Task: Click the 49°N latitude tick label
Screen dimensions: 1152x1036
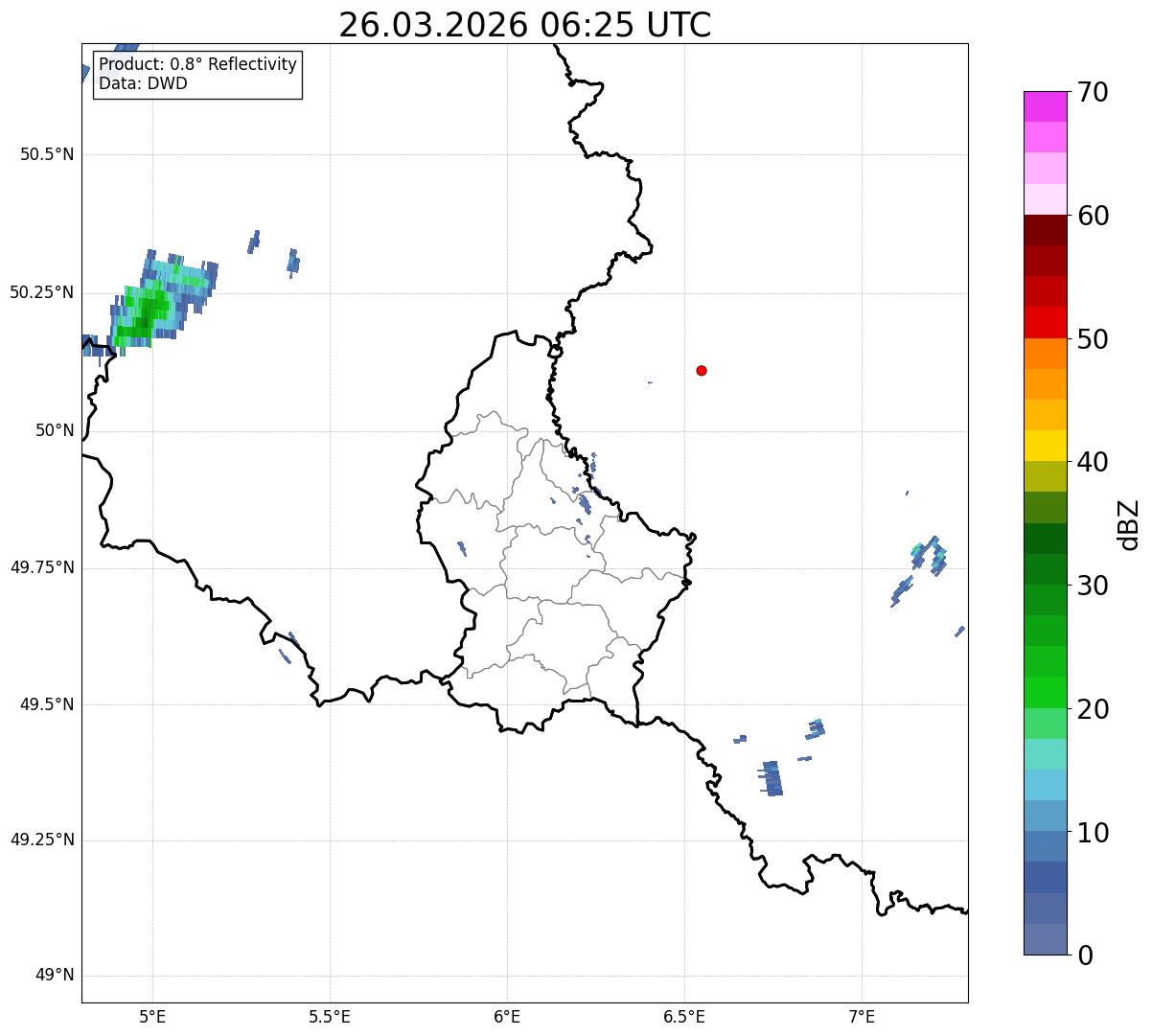Action: pyautogui.click(x=55, y=976)
